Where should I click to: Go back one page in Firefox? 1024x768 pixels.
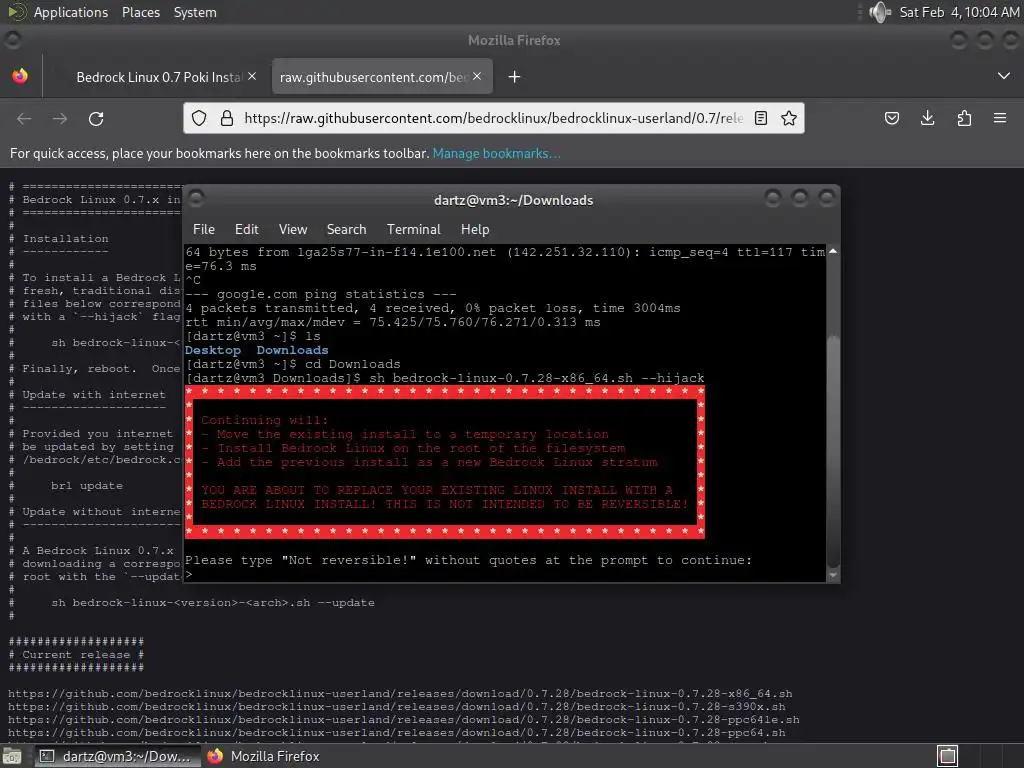(x=24, y=118)
